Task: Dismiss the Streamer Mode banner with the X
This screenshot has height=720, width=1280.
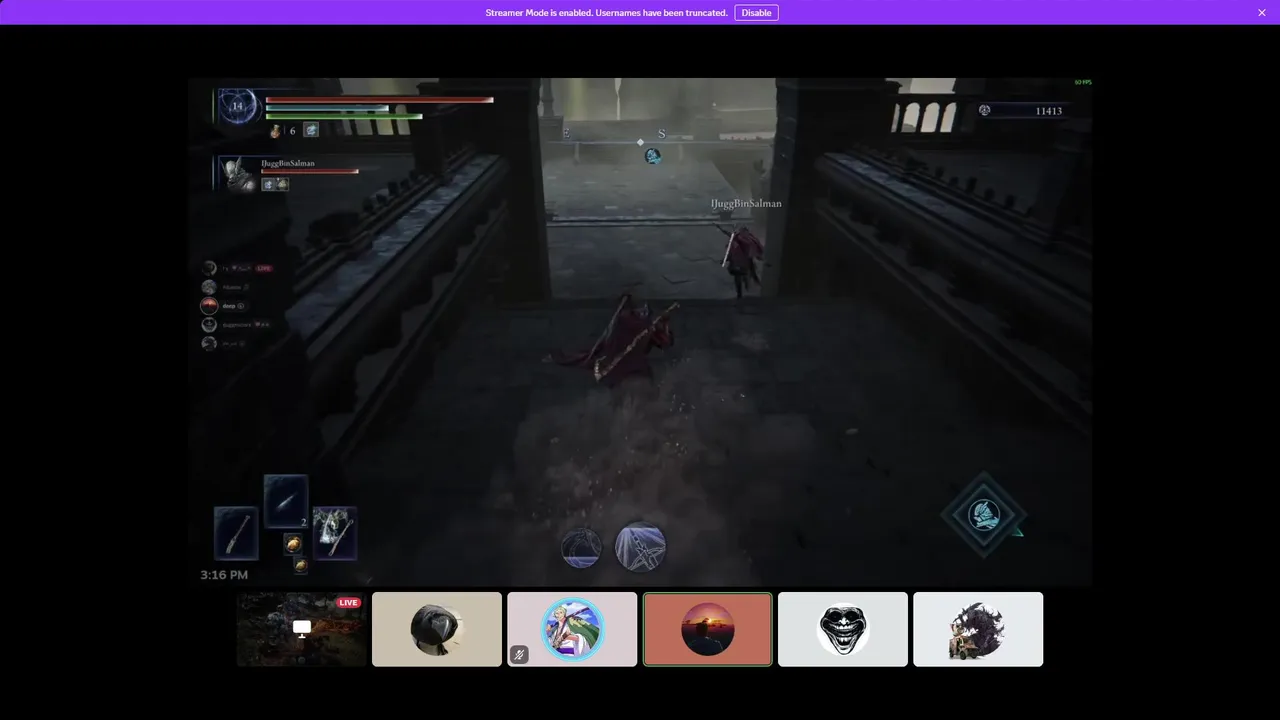Action: pos(1262,13)
